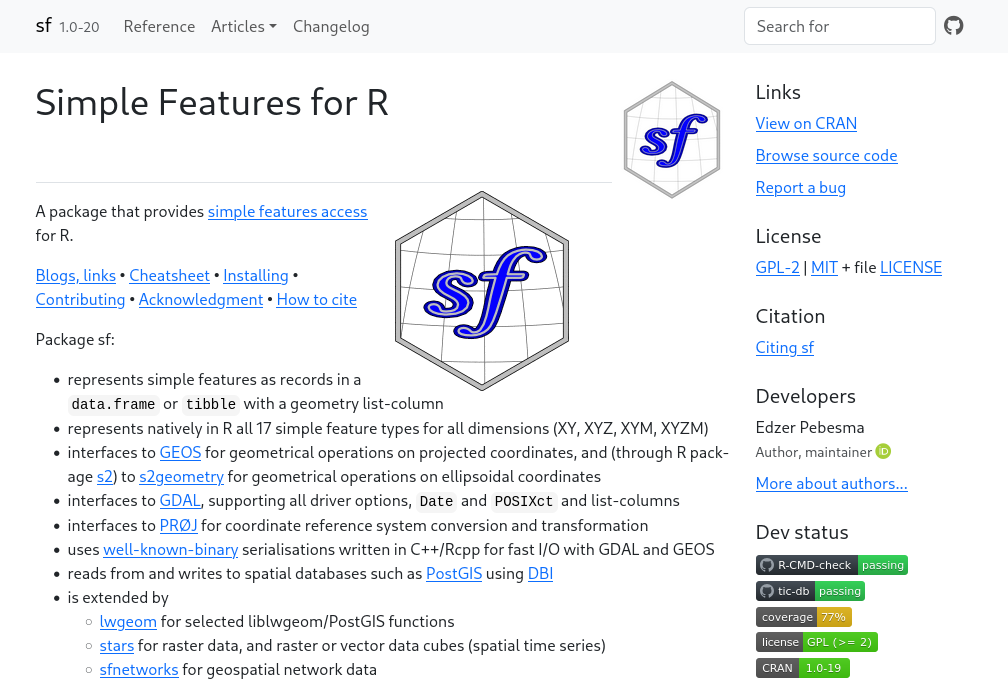Open the license GPL (>= 2) badge
Screen dimensions: 1008x682
816,642
